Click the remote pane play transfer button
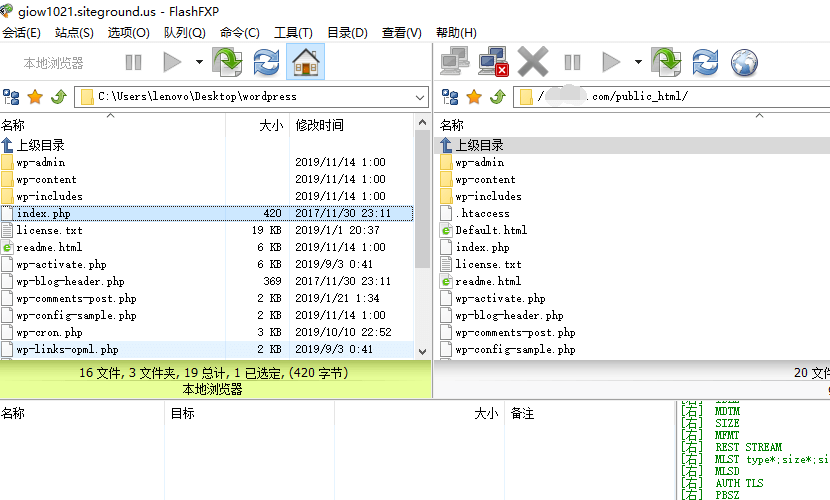This screenshot has height=500, width=830. click(611, 62)
